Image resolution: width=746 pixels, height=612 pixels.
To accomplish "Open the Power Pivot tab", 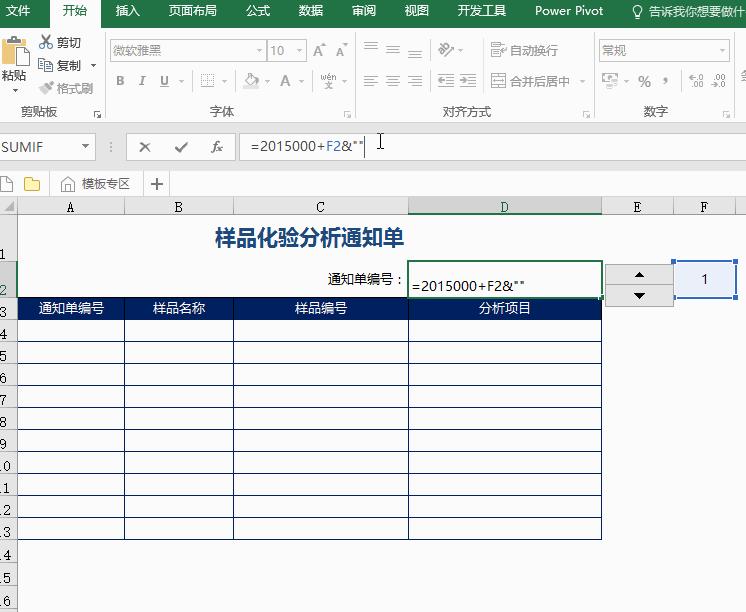I will [569, 10].
